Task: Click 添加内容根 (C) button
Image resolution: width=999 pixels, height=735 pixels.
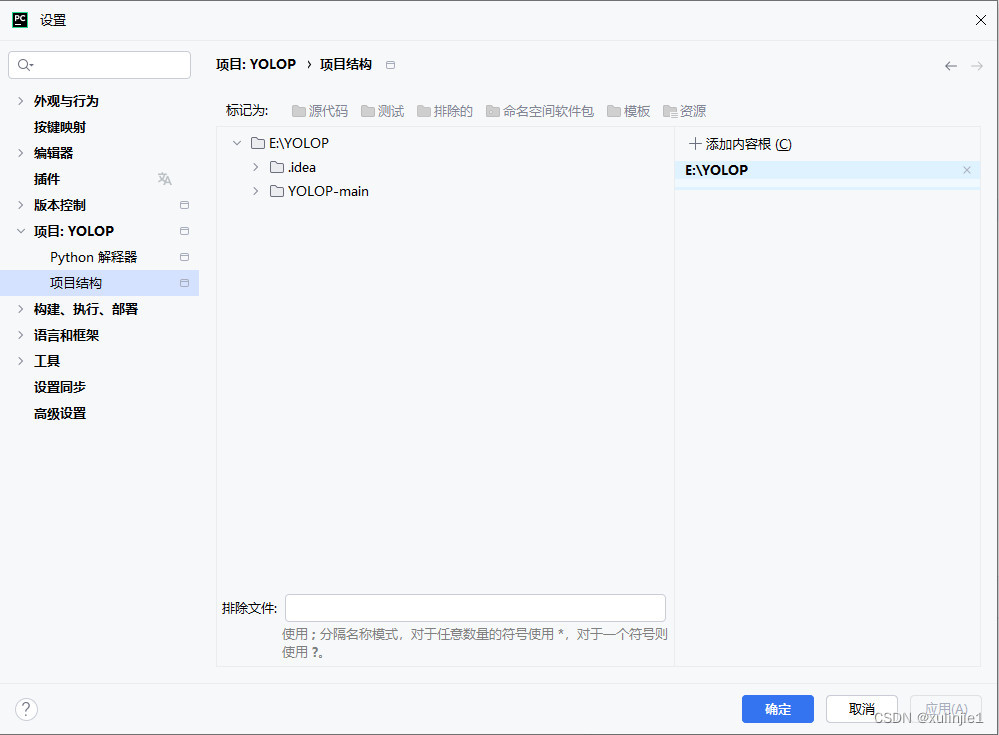Action: [x=740, y=144]
